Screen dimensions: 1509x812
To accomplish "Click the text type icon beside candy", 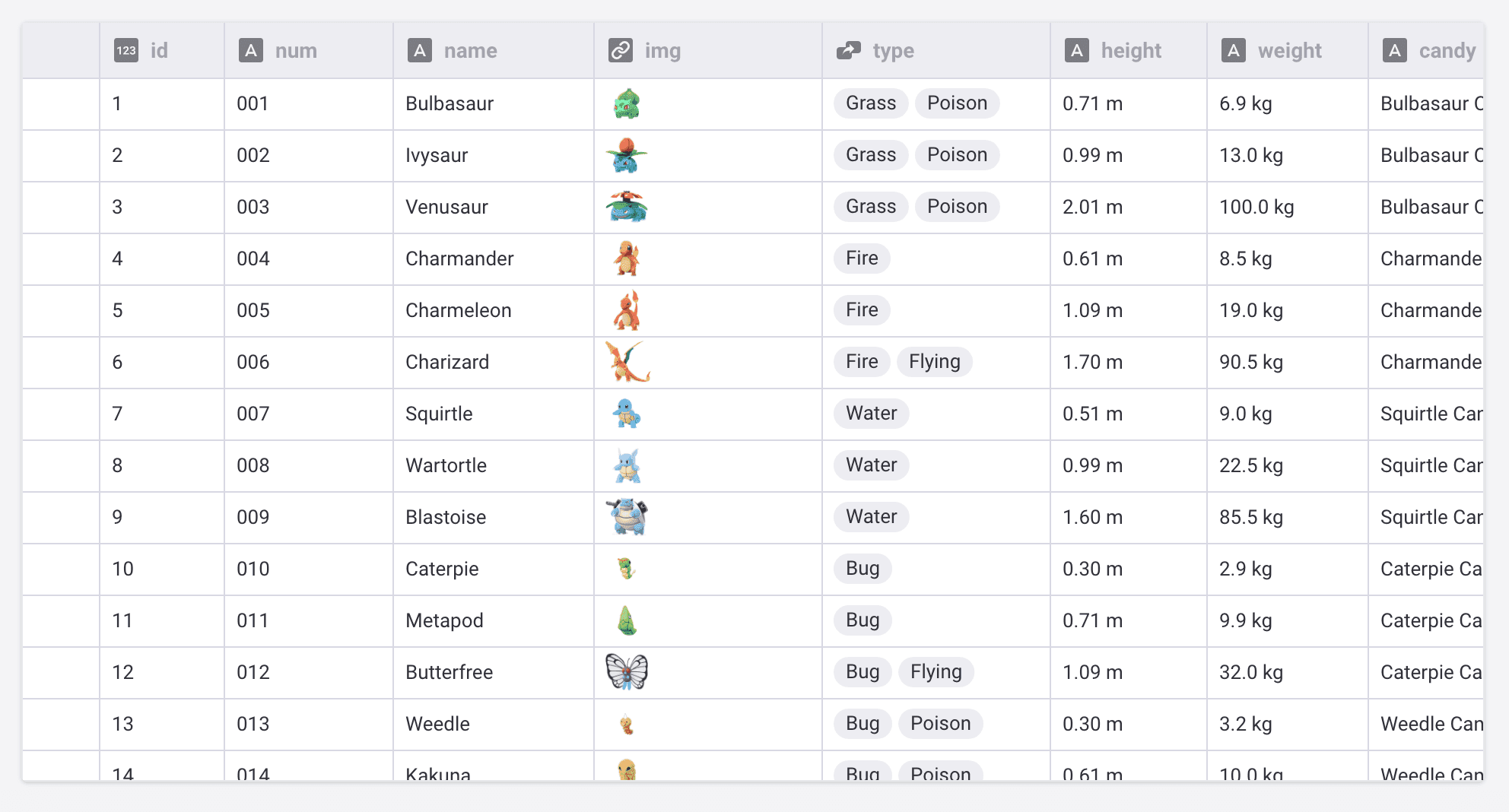I will coord(1395,51).
